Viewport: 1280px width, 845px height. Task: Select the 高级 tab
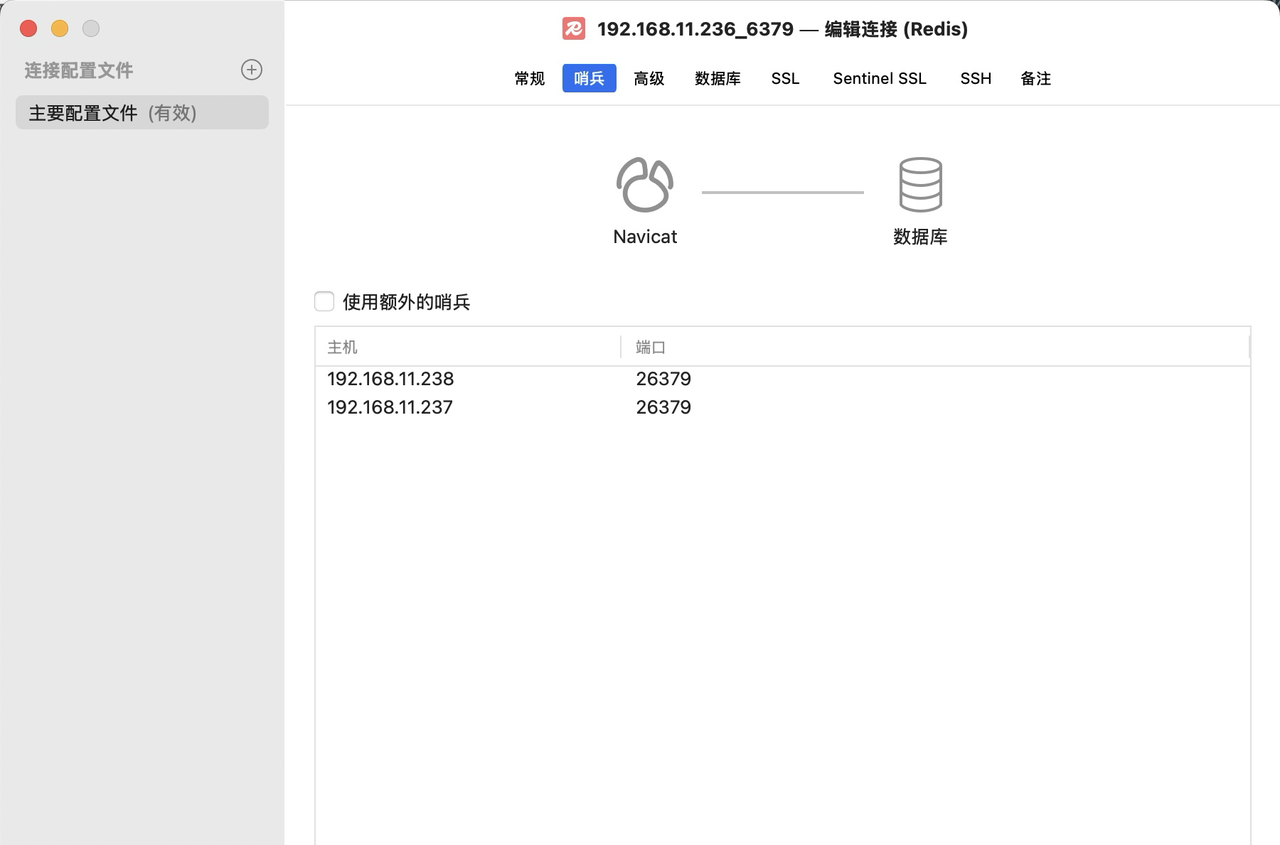[x=648, y=78]
